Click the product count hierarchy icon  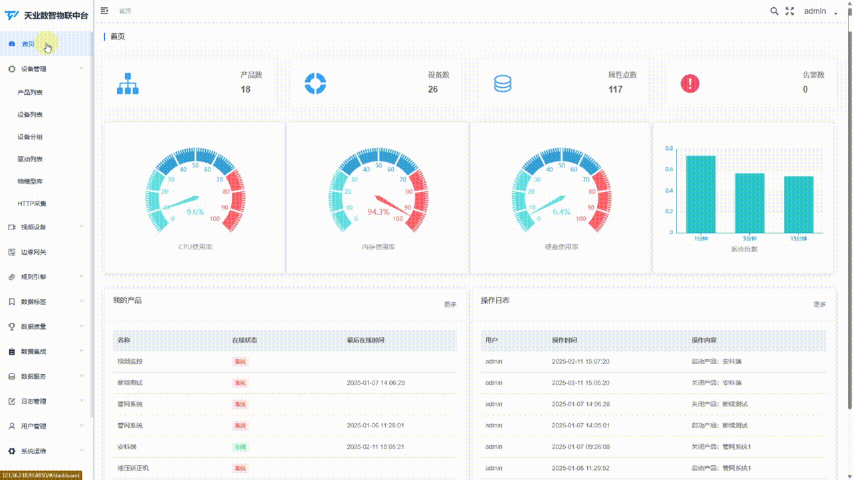pos(128,83)
